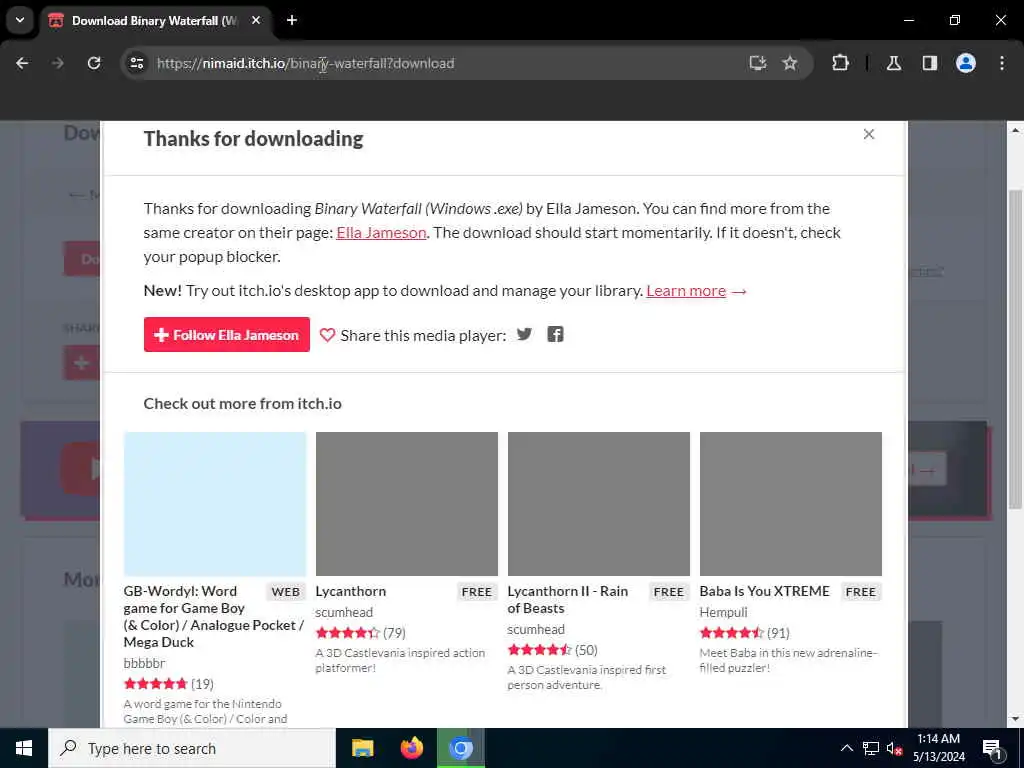Viewport: 1024px width, 768px height.
Task: Open Windows Start menu
Action: pyautogui.click(x=24, y=748)
